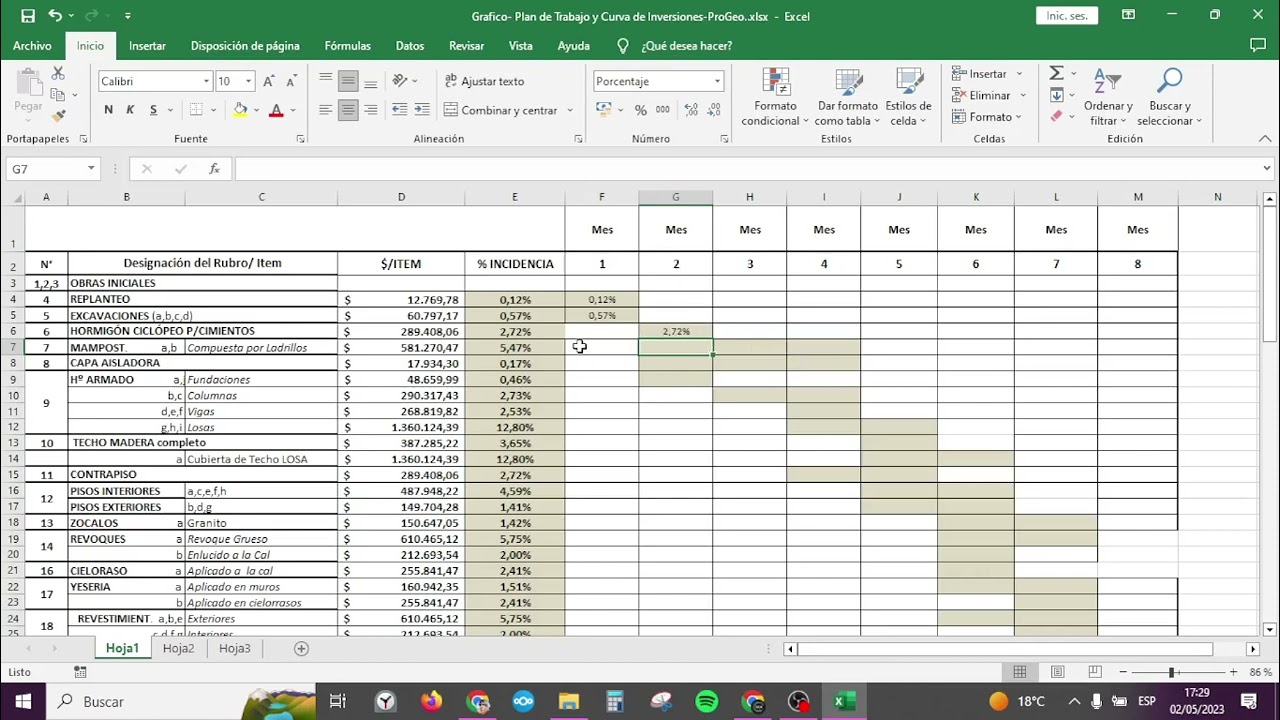Toggle bold formatting N

108,110
